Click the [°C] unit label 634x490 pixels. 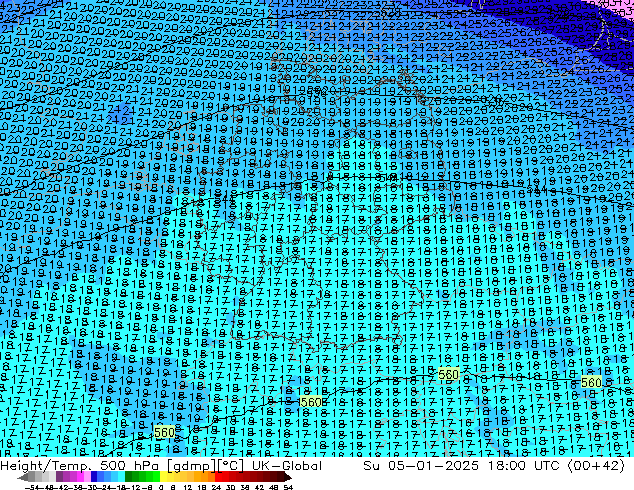click(223, 466)
